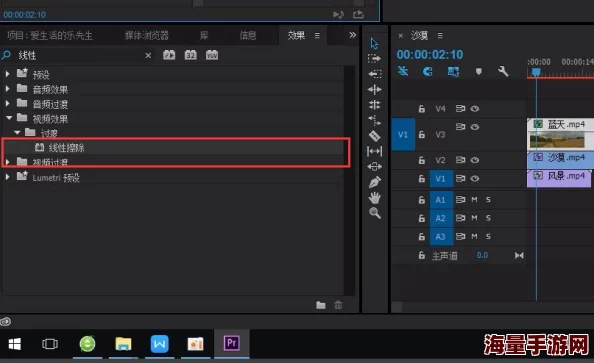Clear the effects search text
594x363 pixels.
[148, 56]
